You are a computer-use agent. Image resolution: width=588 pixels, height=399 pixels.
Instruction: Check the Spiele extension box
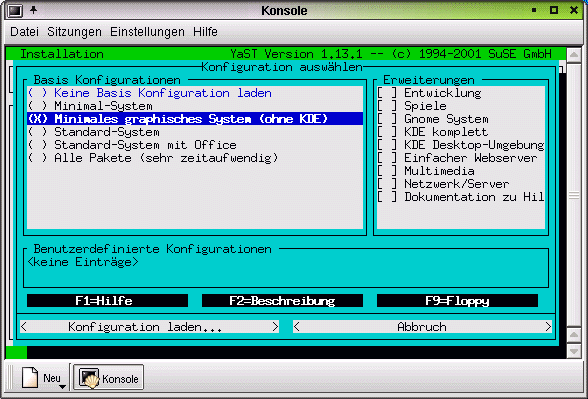point(387,106)
